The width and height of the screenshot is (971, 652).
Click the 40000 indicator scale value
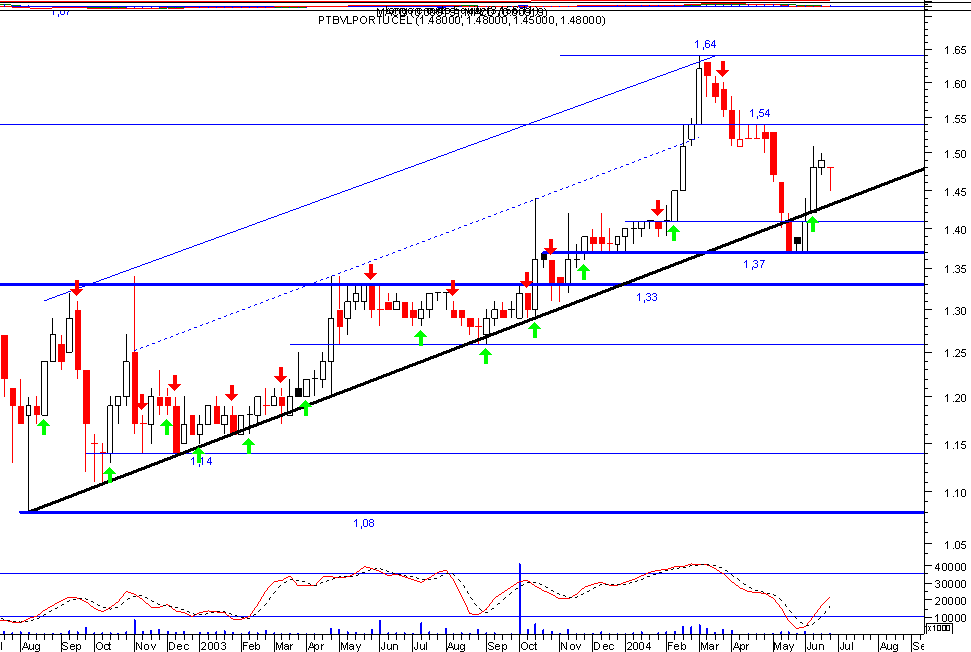[952, 567]
